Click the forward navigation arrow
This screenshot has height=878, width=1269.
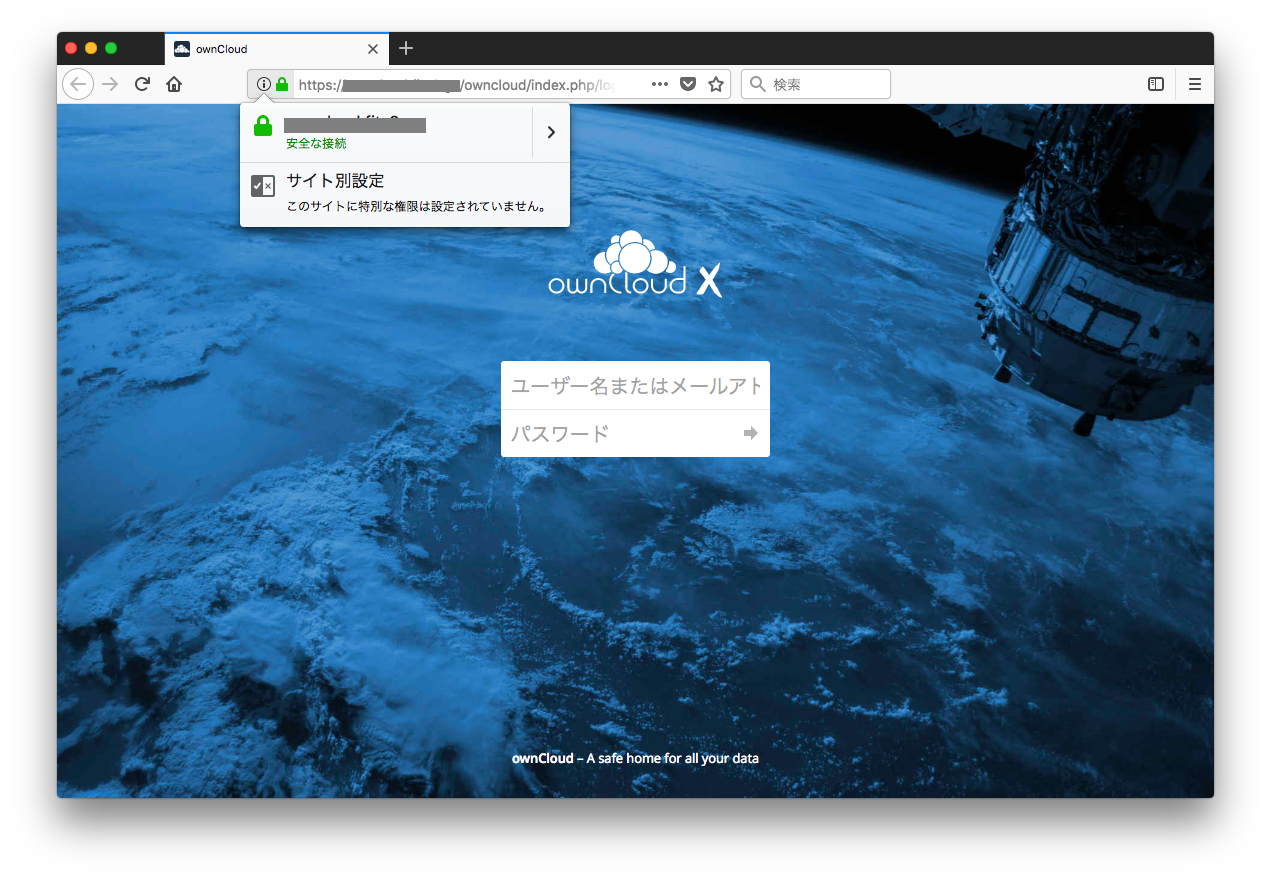[110, 85]
